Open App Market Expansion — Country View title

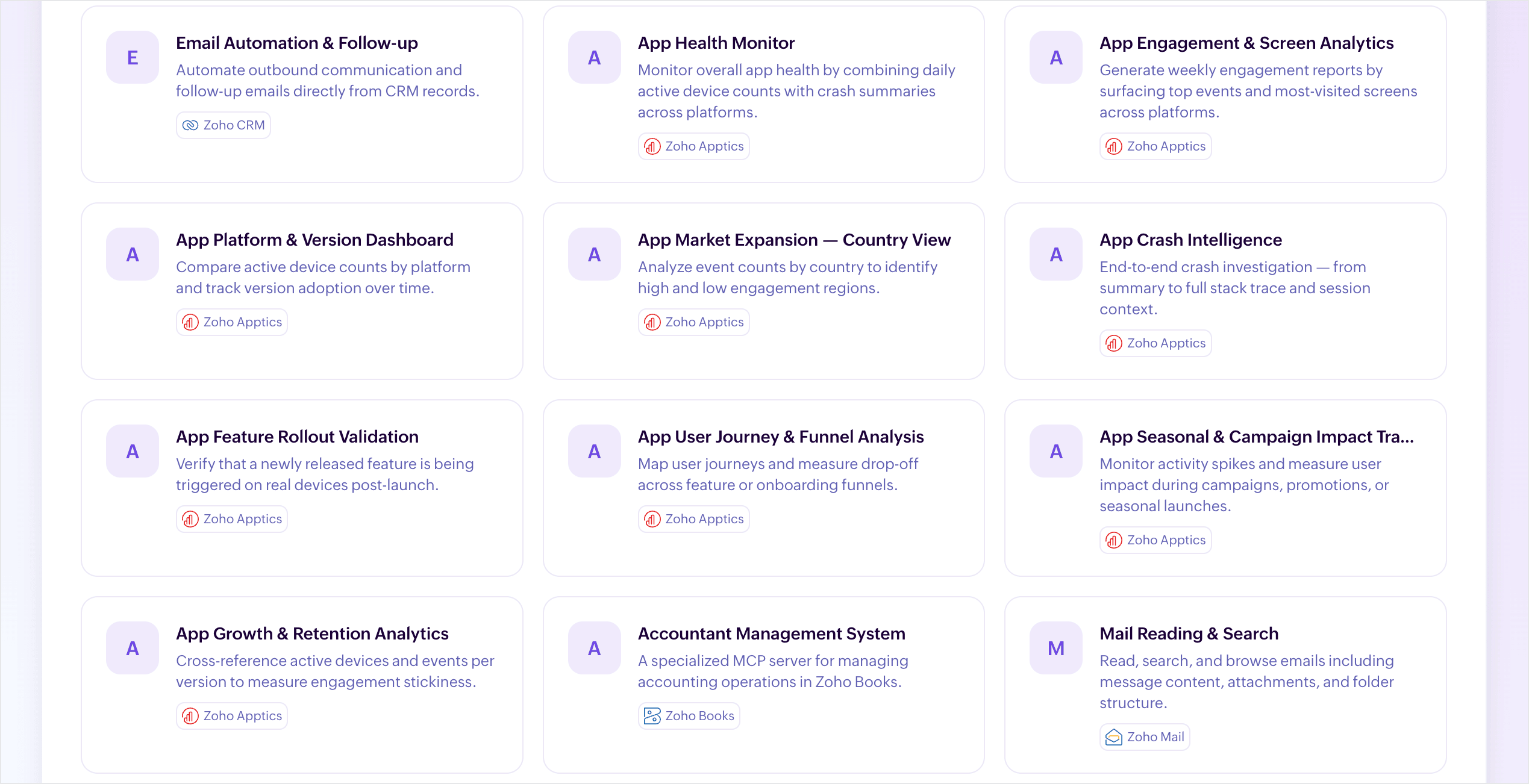pyautogui.click(x=794, y=240)
